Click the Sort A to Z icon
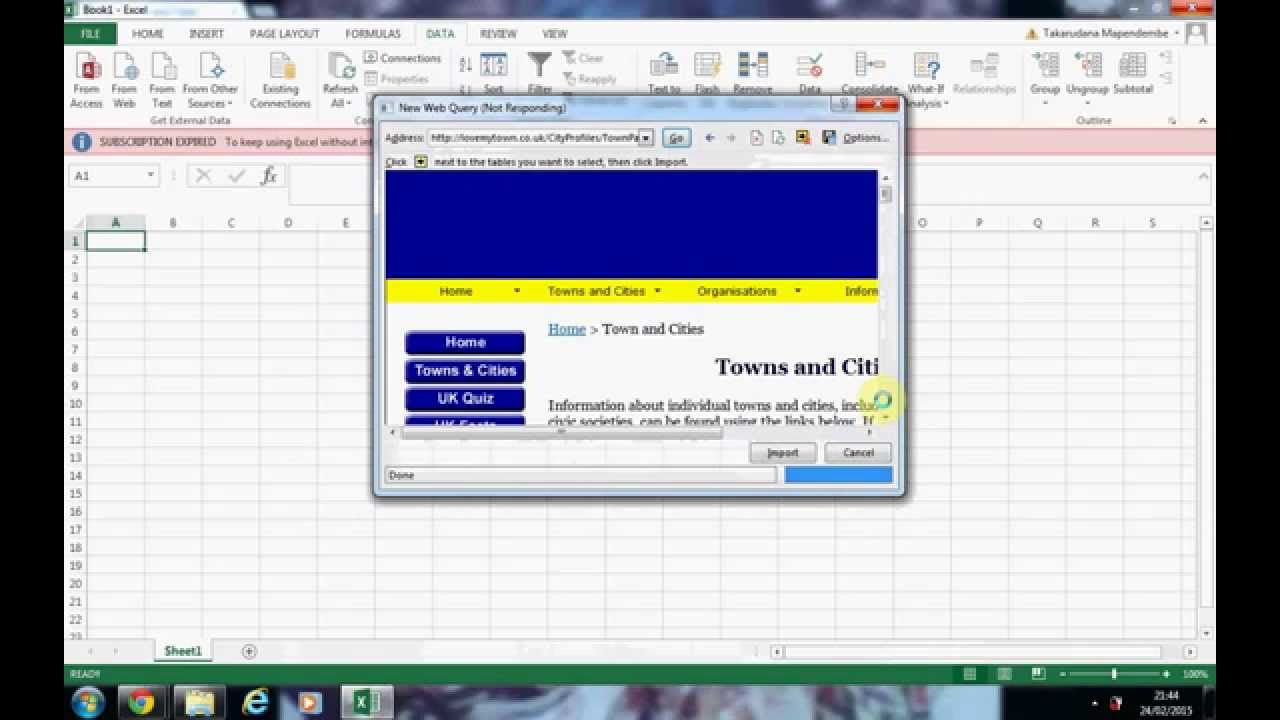The image size is (1280, 720). 466,65
